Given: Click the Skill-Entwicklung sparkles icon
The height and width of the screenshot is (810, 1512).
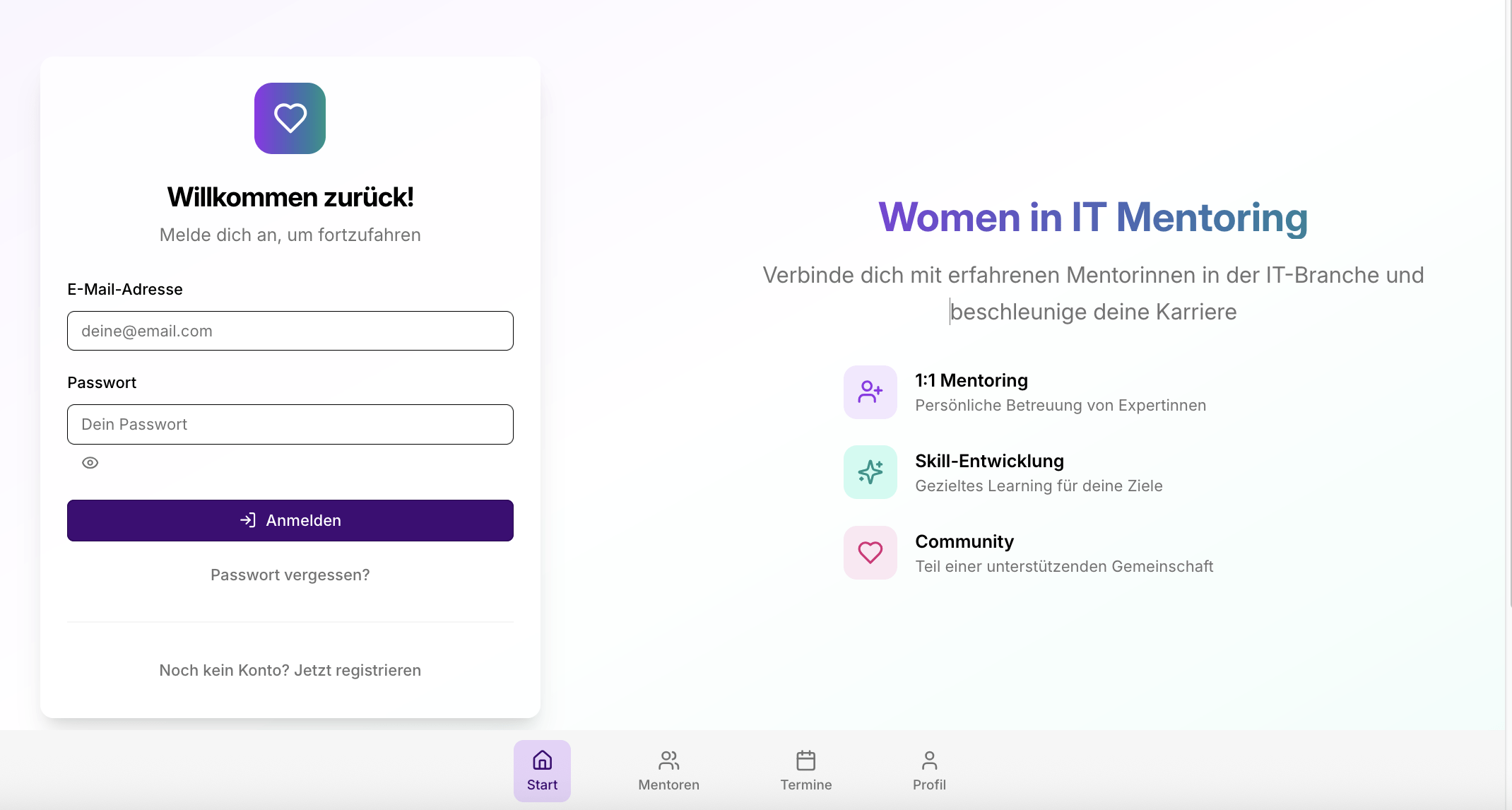Looking at the screenshot, I should coord(870,472).
